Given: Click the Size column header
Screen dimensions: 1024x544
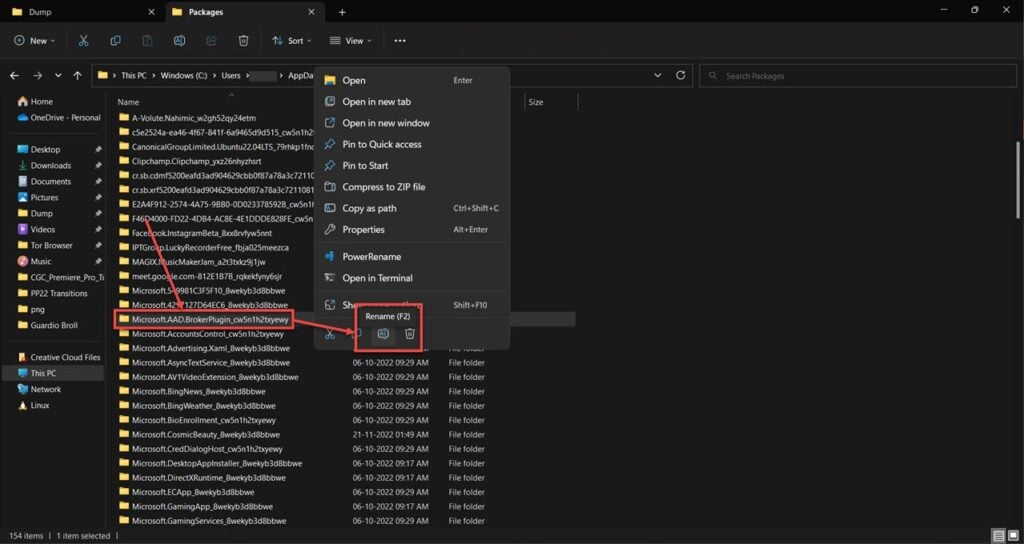Looking at the screenshot, I should [536, 102].
